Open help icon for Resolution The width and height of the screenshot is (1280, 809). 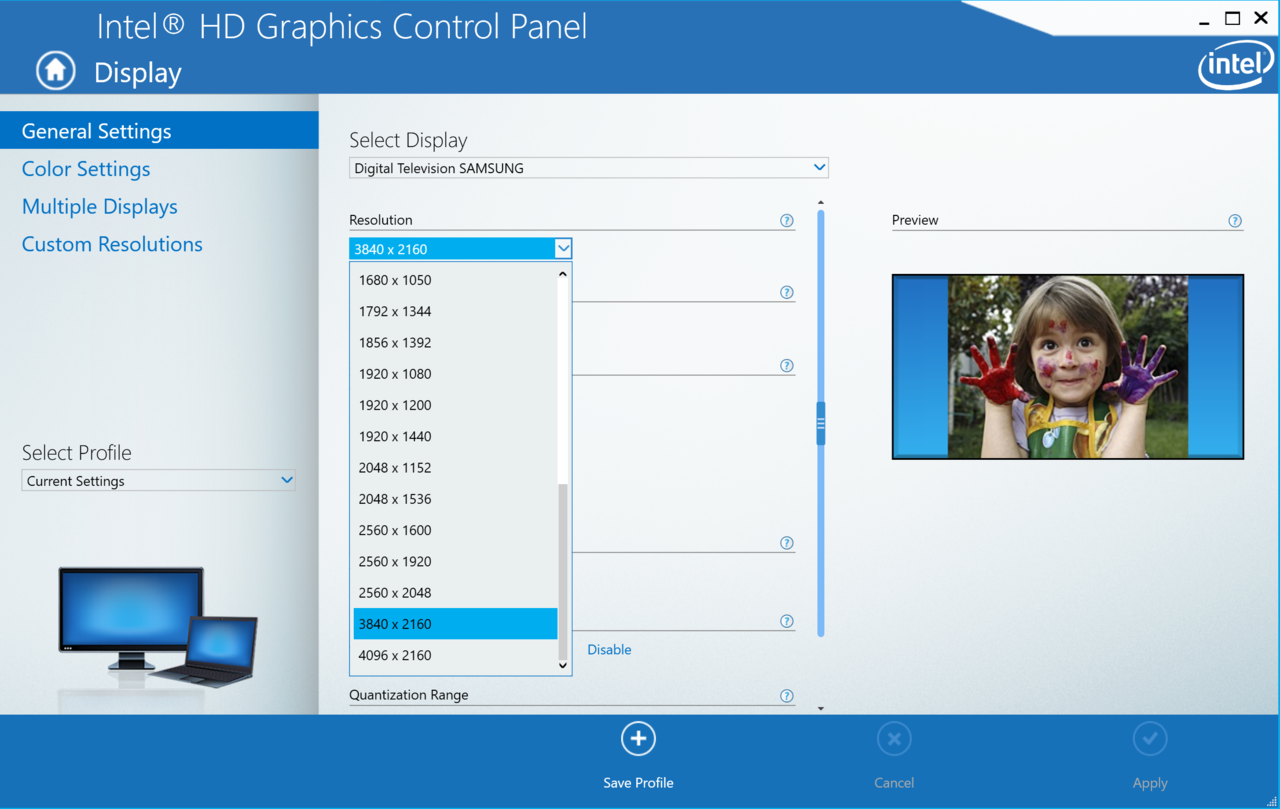pos(786,221)
